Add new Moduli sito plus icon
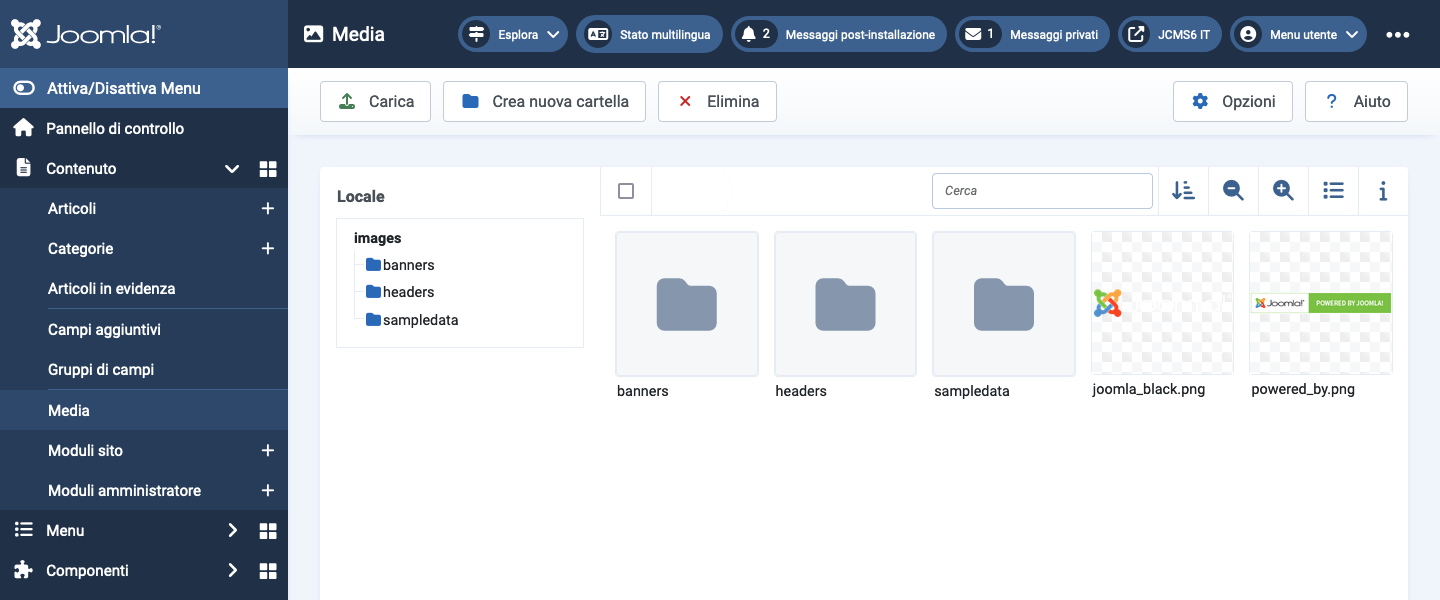 (267, 451)
